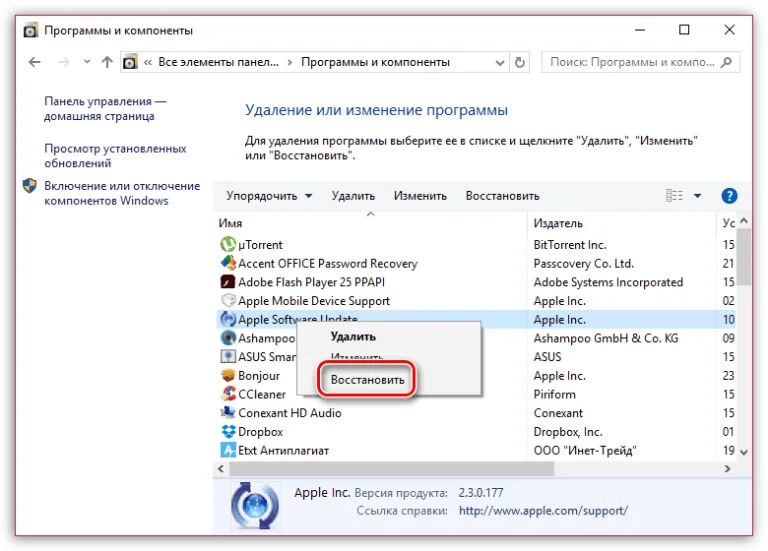Expand the address bar history dropdown
The image size is (768, 551).
point(500,63)
